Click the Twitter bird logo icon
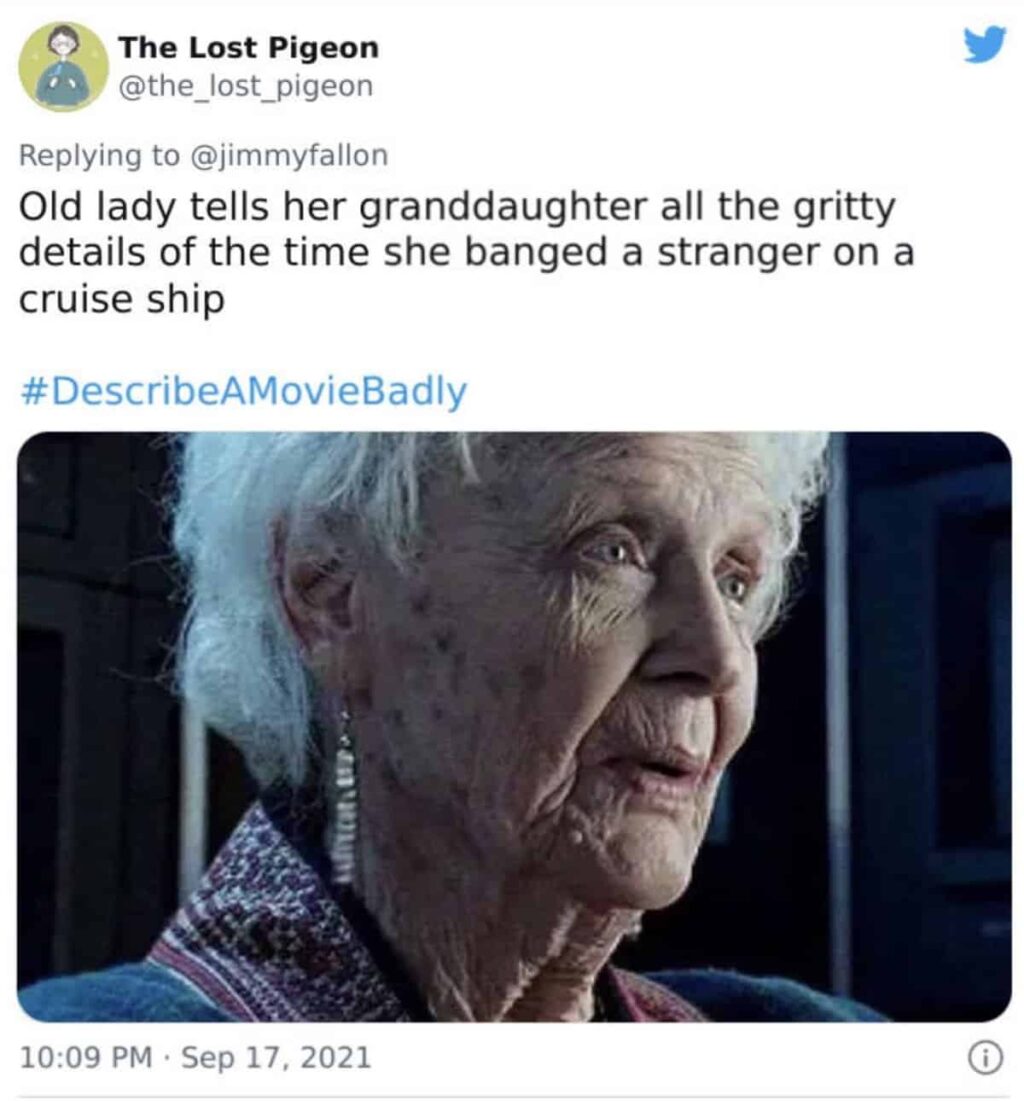This screenshot has width=1024, height=1101. [x=984, y=44]
